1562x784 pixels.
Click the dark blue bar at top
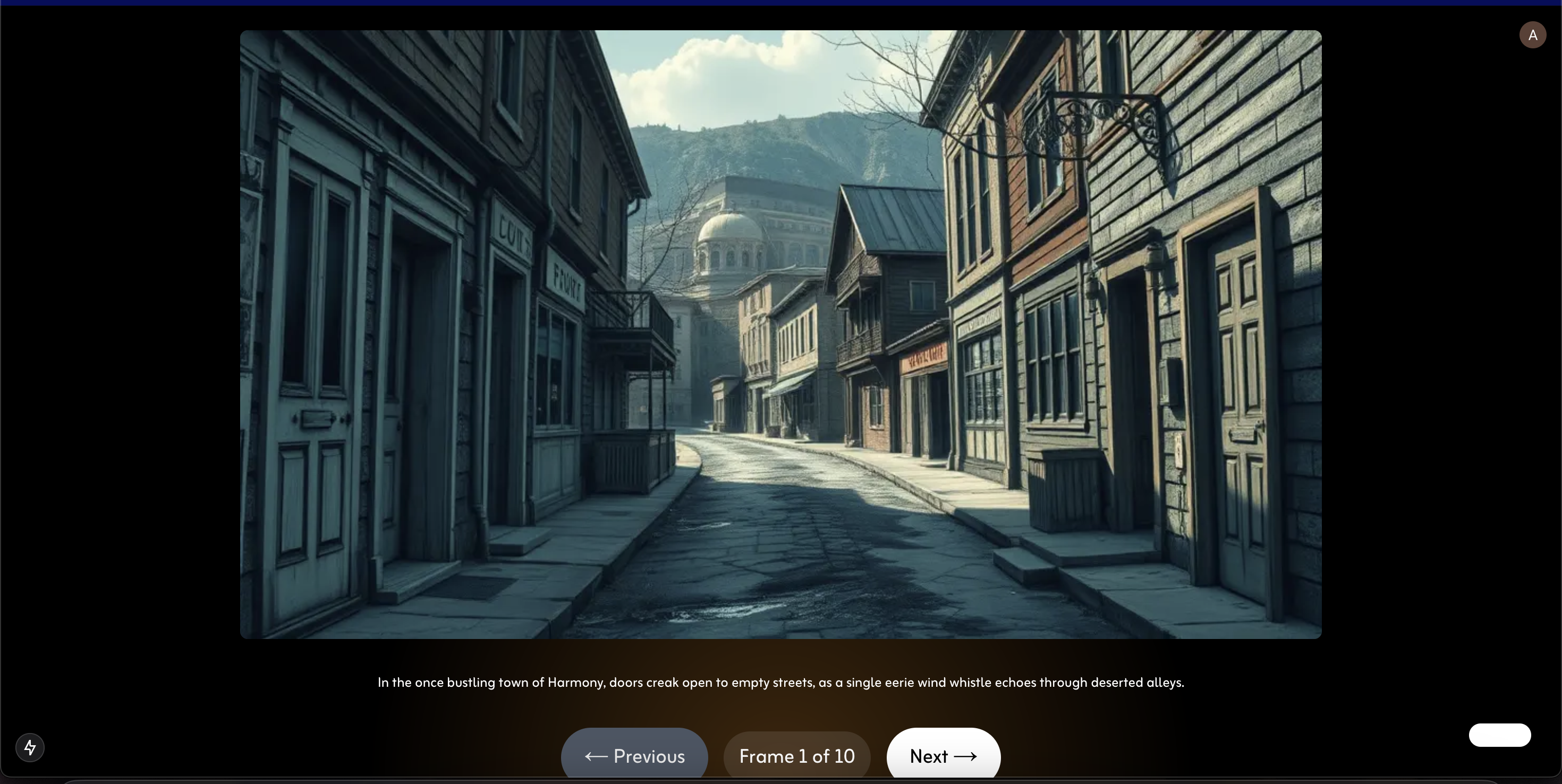(x=780, y=3)
